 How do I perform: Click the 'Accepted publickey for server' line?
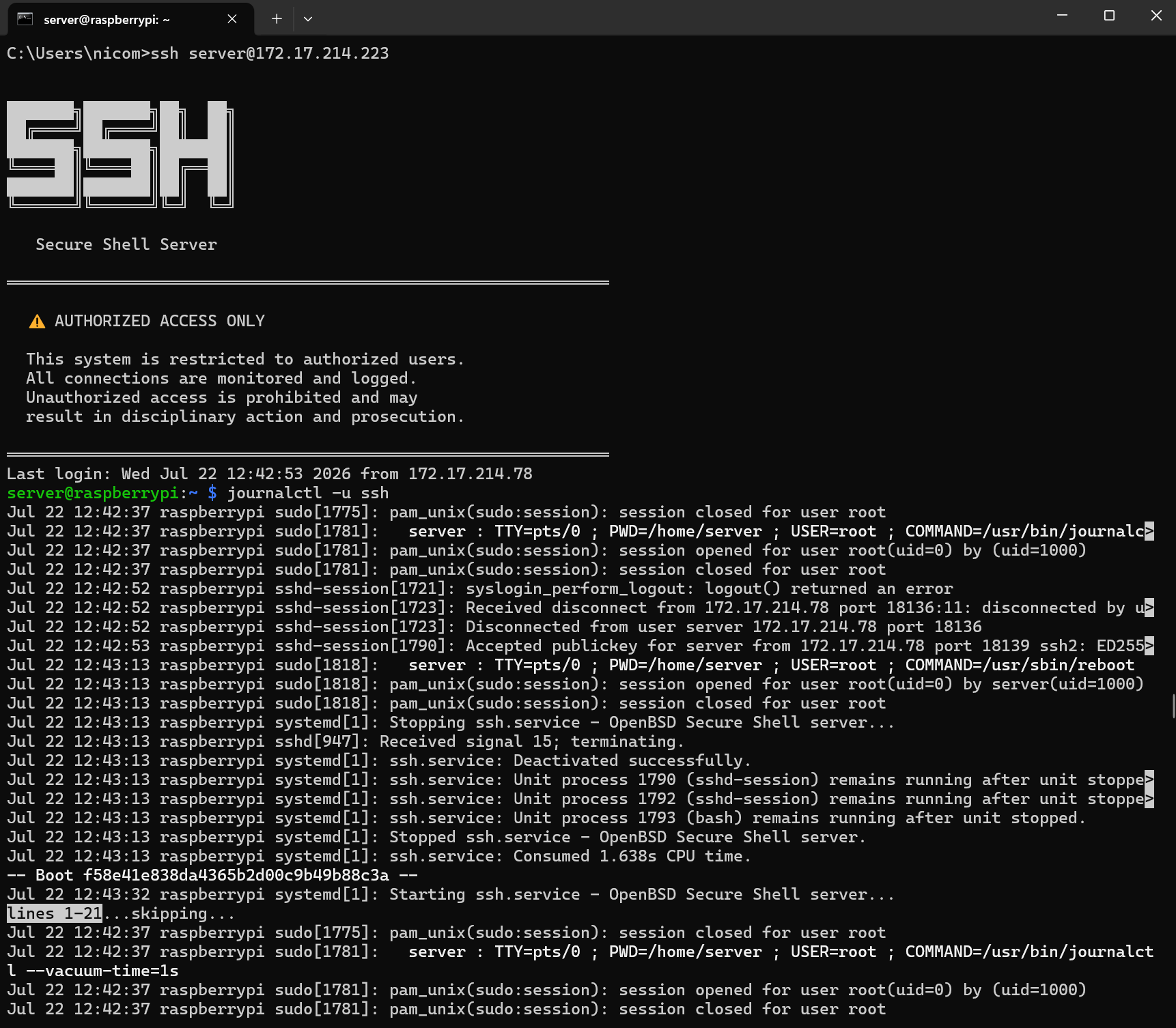tap(580, 646)
